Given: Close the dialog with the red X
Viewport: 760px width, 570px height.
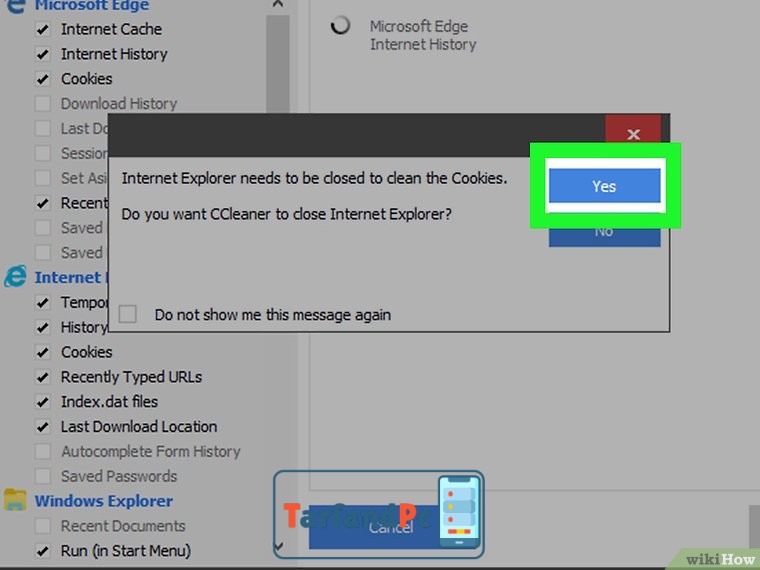Looking at the screenshot, I should point(633,131).
